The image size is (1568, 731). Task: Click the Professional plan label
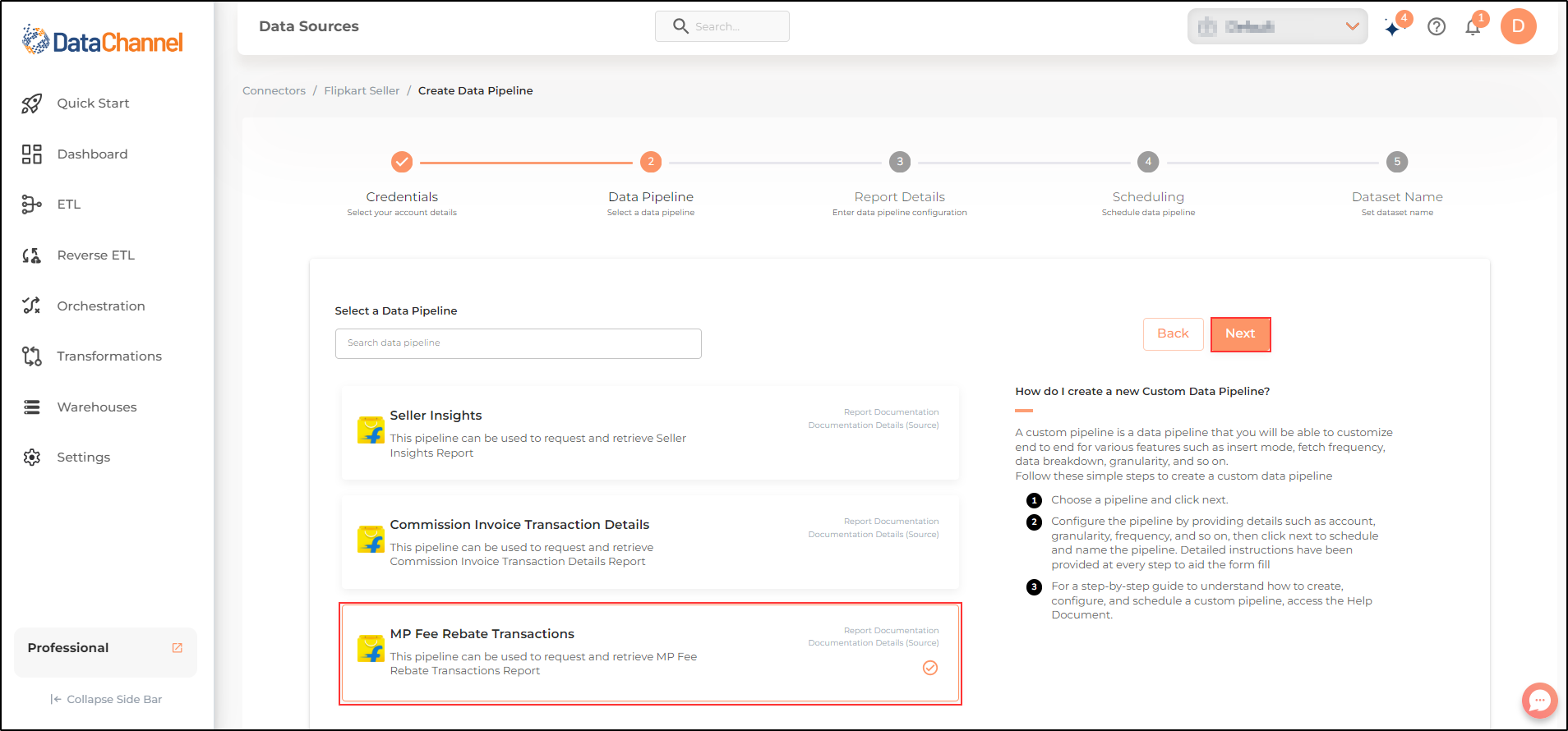point(68,648)
